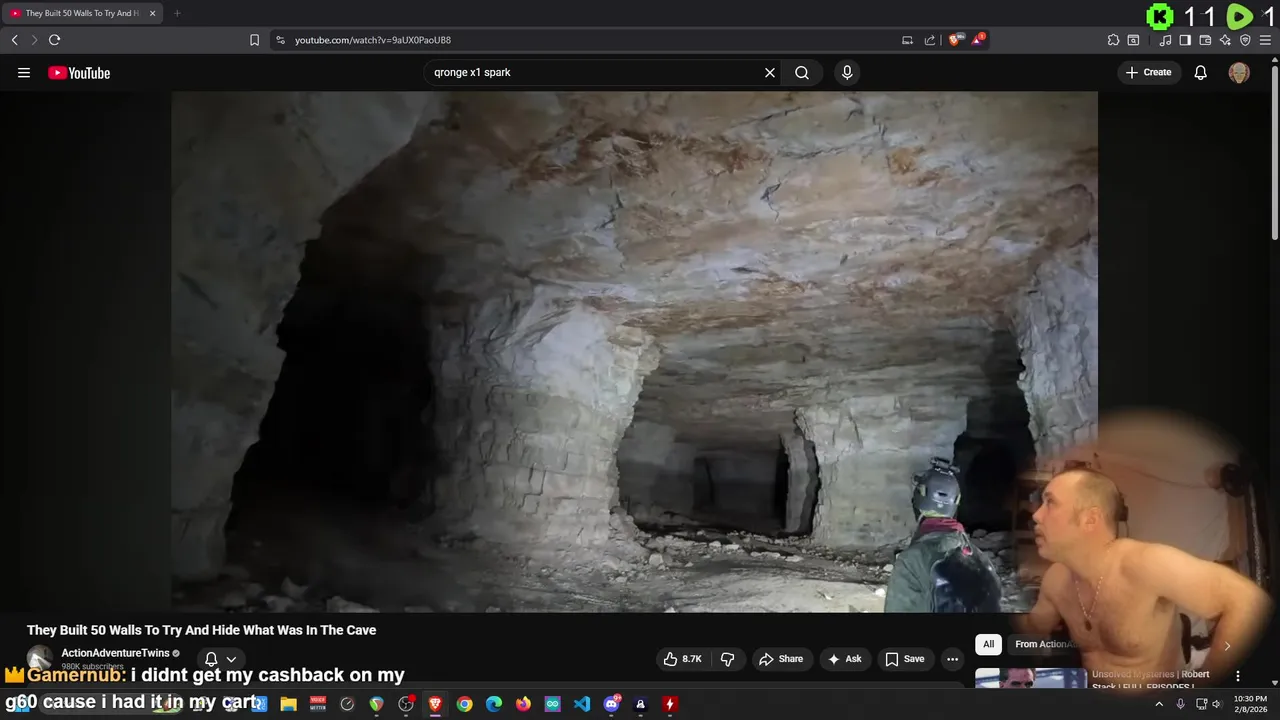The width and height of the screenshot is (1280, 720).
Task: Open subscription notification bell under channel
Action: coord(211,659)
